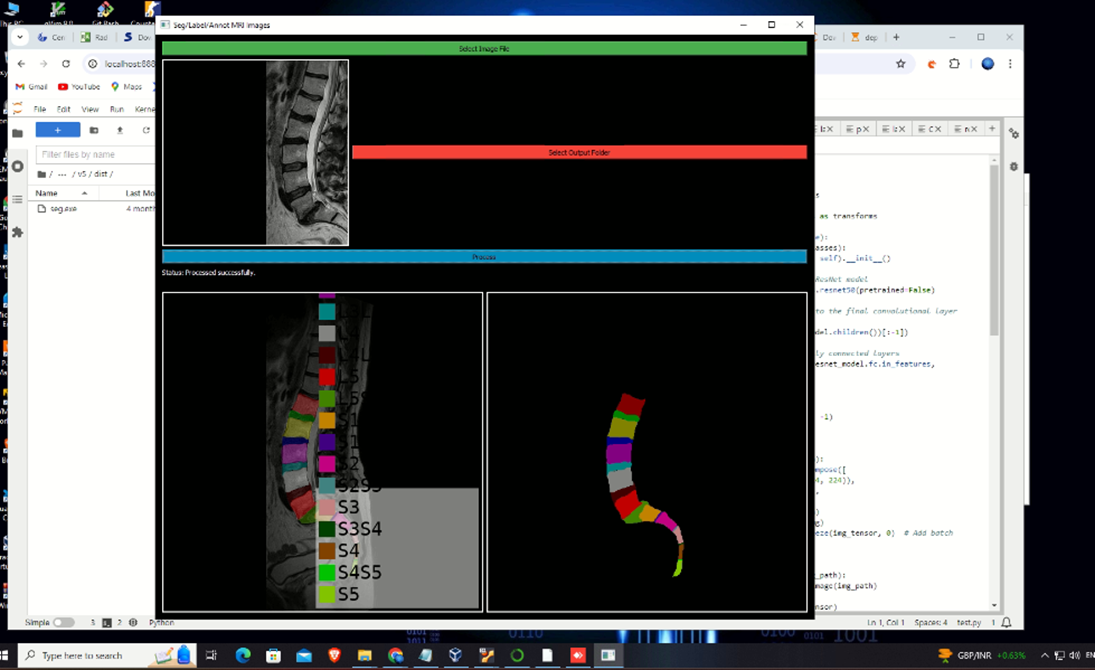
Task: Click the segmented spine mask output image
Action: click(646, 452)
